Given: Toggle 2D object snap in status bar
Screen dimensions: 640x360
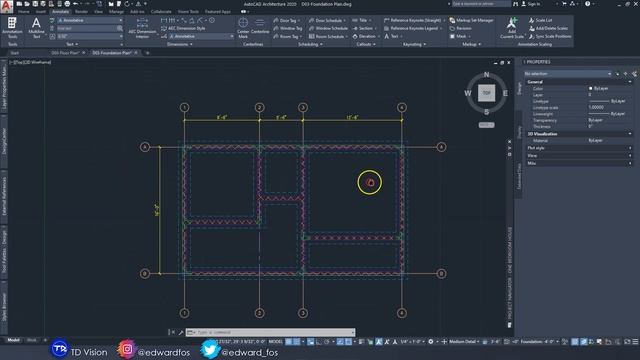Looking at the screenshot, I should click(348, 342).
